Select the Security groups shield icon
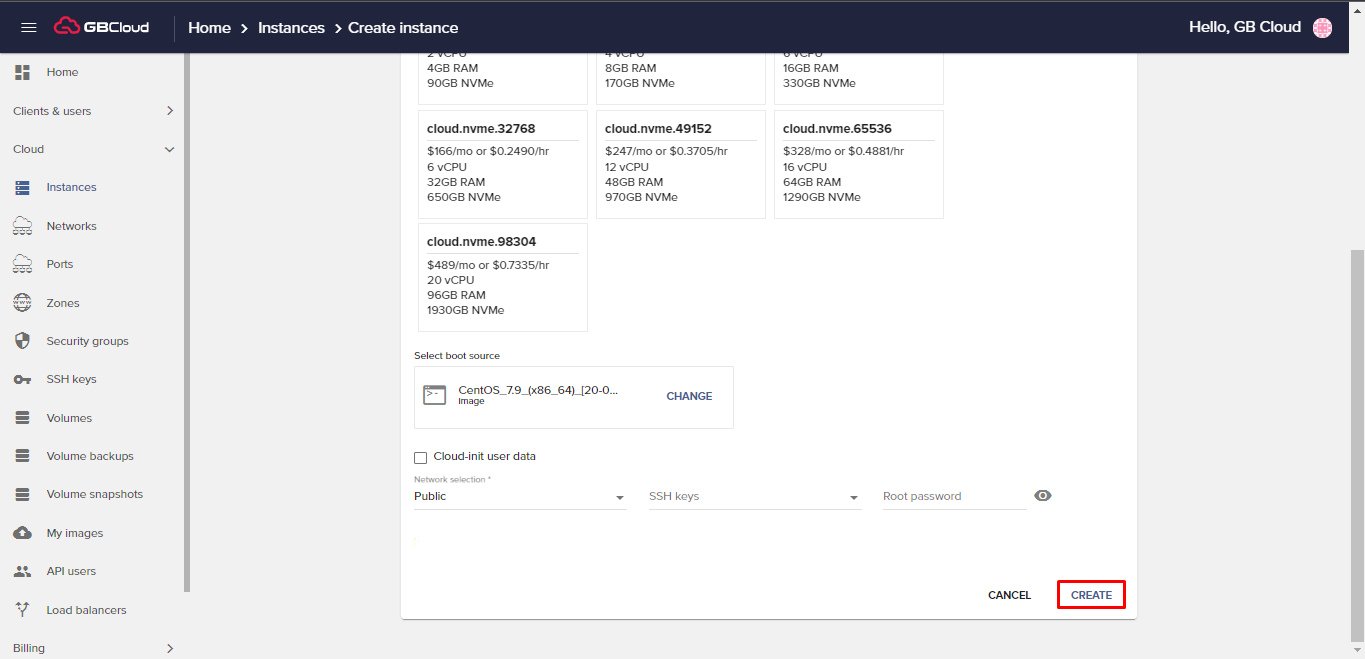Screen dimensions: 1365x659 click(x=21, y=341)
